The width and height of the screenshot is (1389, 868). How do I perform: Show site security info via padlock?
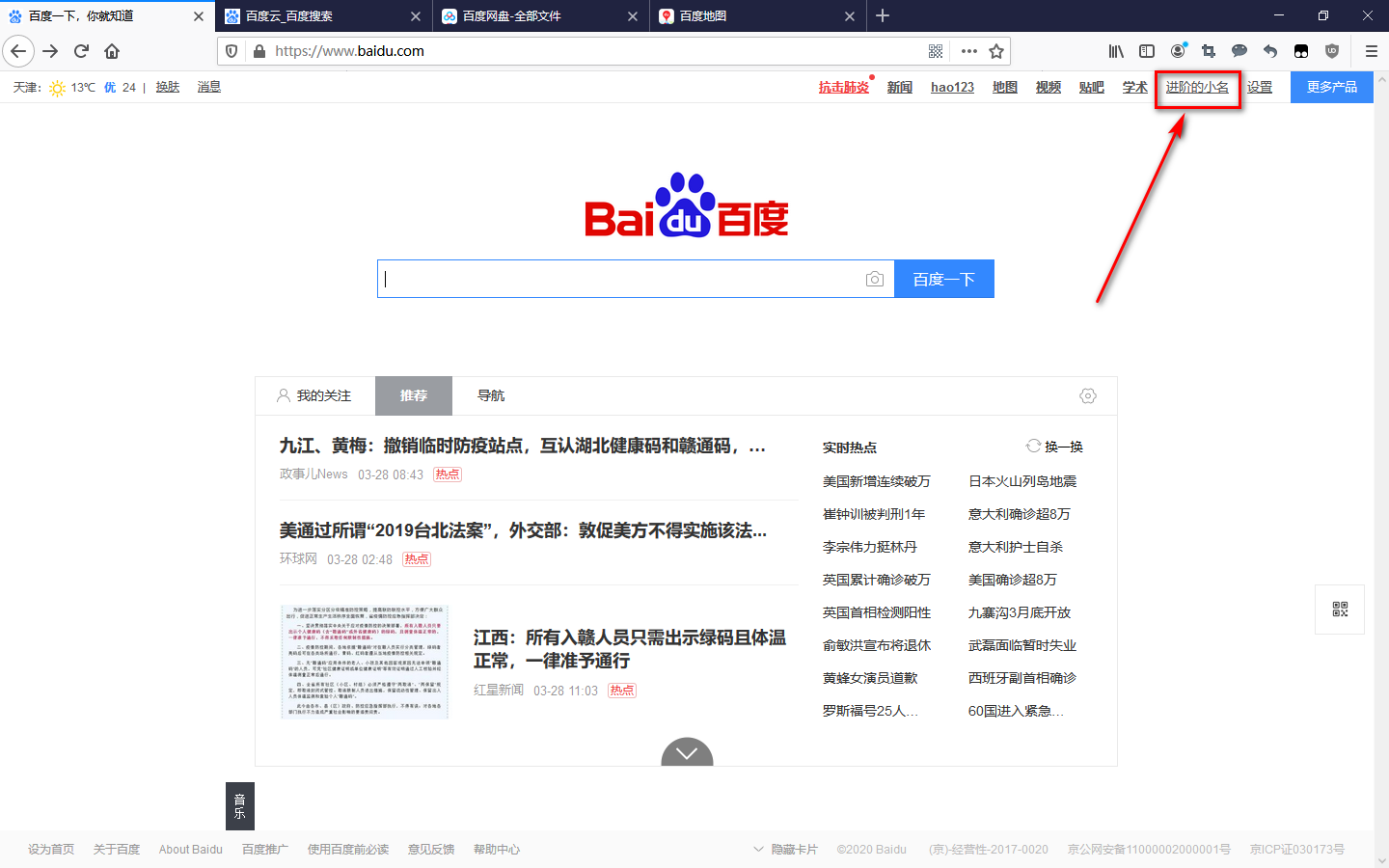(259, 51)
